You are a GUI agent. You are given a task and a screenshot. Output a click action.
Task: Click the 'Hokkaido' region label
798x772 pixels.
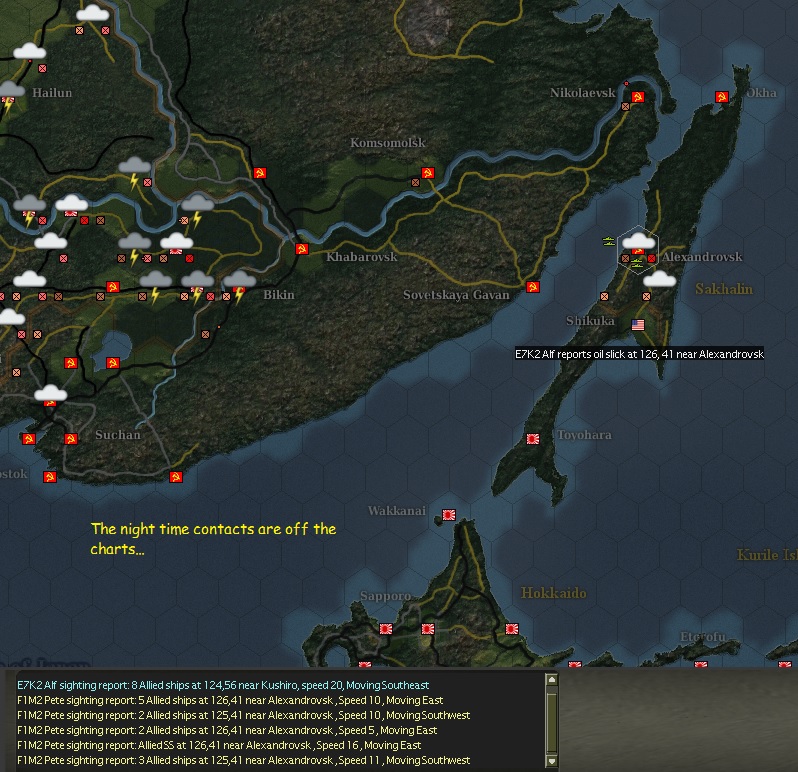point(553,593)
